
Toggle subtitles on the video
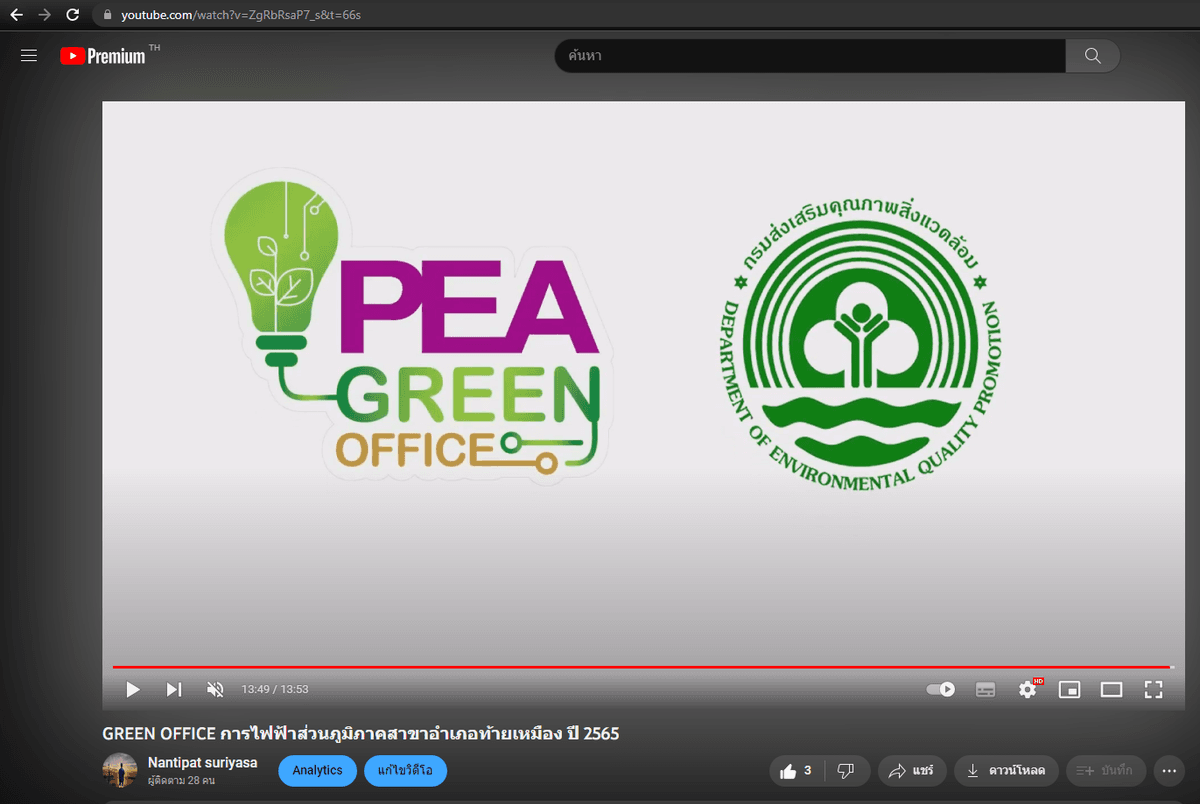coord(985,689)
